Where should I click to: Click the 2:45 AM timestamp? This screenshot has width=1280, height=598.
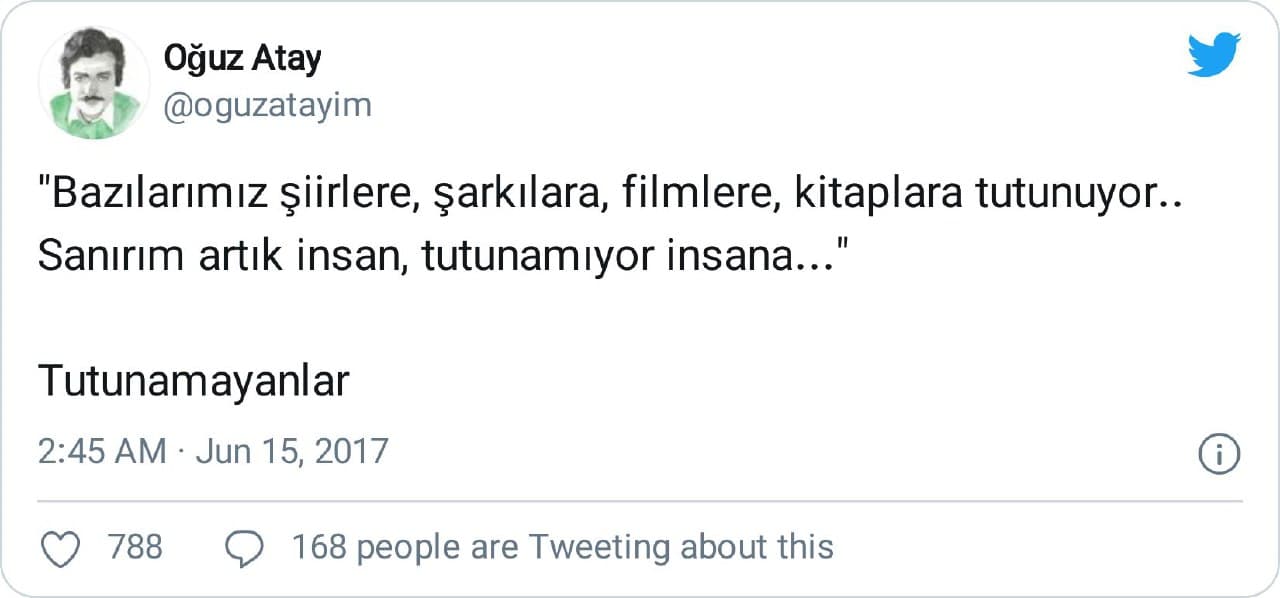point(102,451)
